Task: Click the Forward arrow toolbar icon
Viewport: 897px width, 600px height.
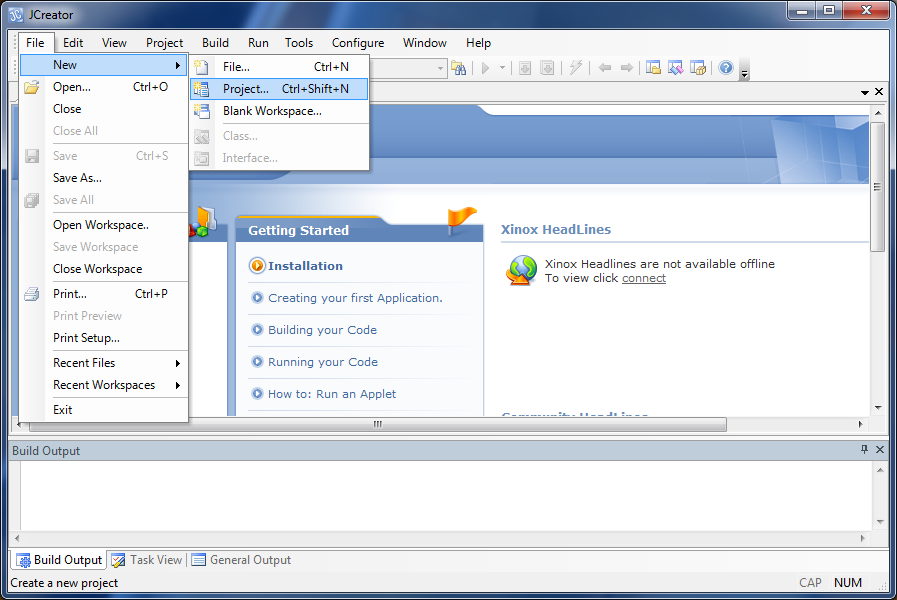Action: (627, 68)
